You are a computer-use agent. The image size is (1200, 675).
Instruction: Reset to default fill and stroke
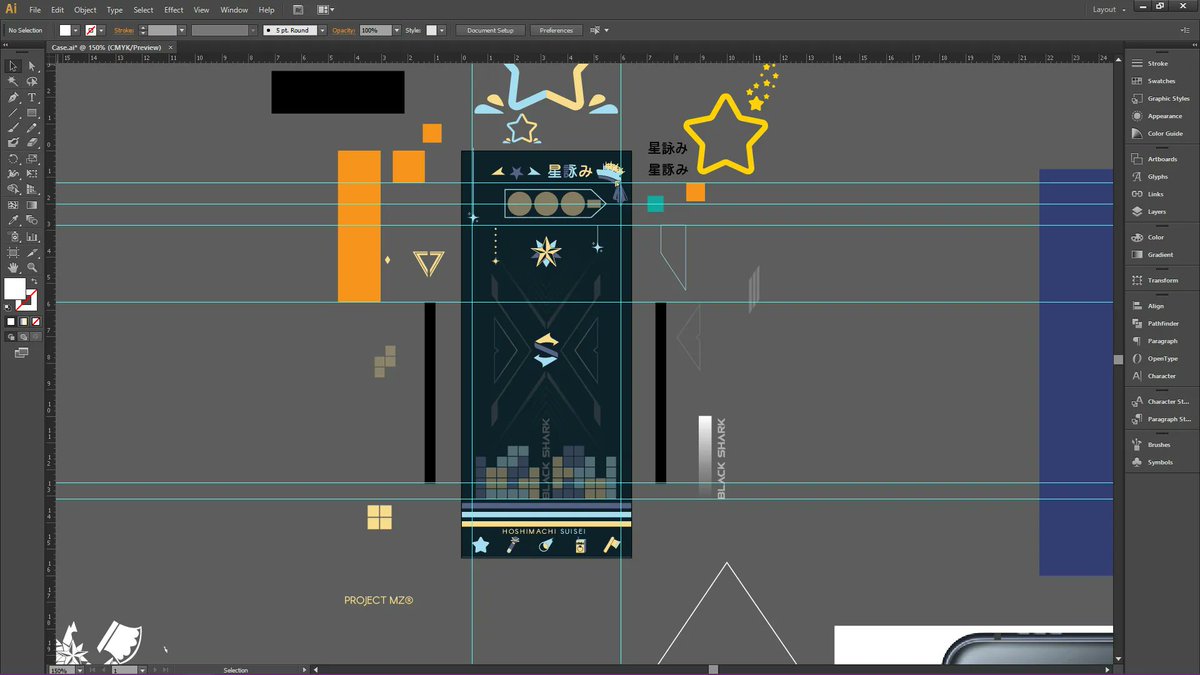click(10, 308)
